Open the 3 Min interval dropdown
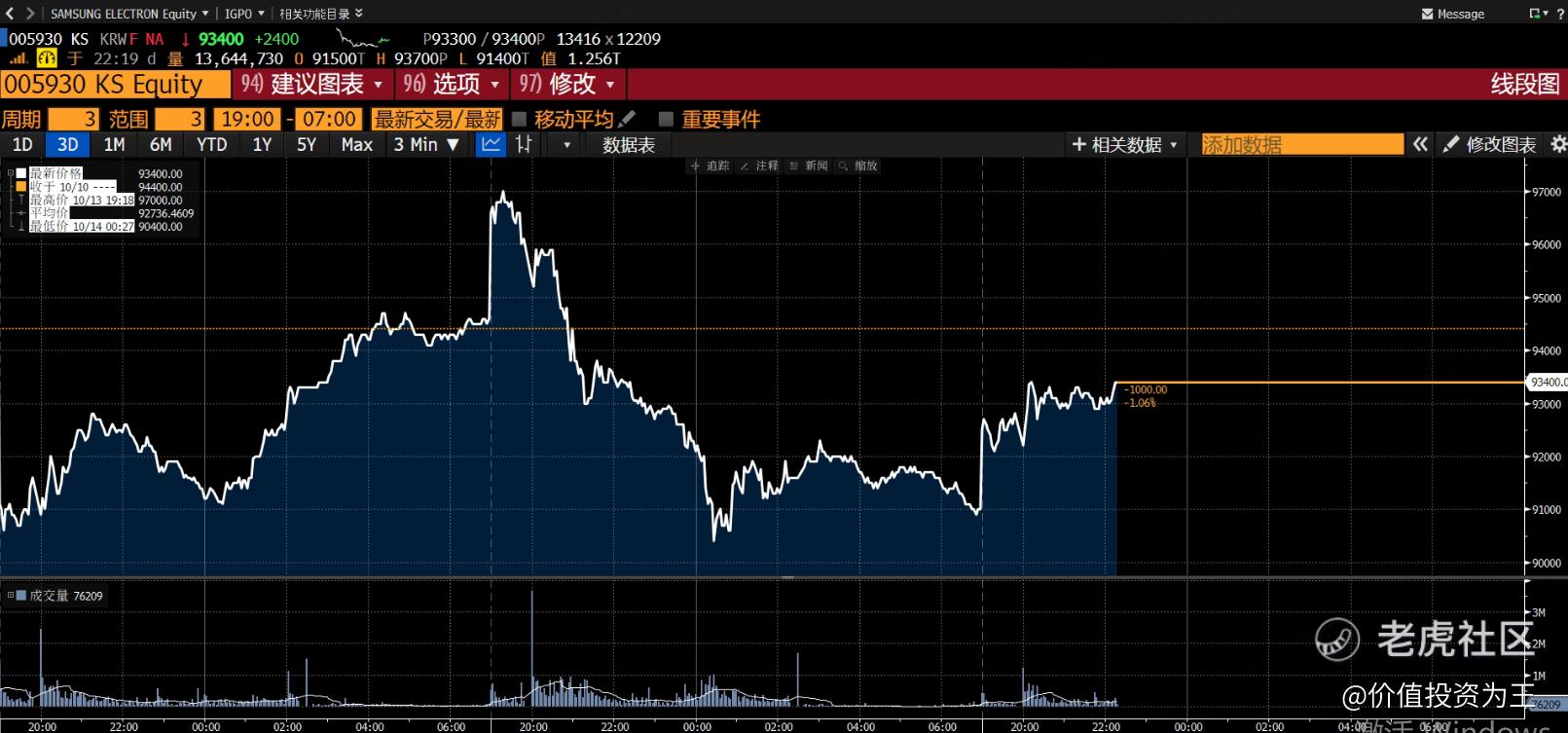The height and width of the screenshot is (733, 1568). [425, 144]
